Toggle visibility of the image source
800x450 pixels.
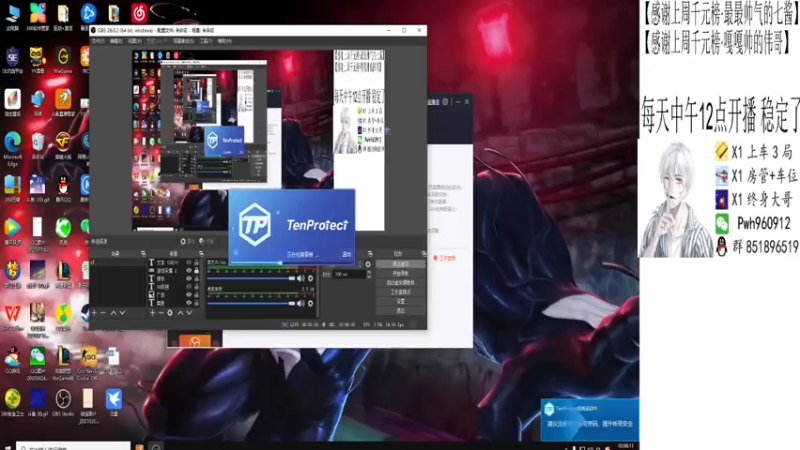(x=189, y=295)
